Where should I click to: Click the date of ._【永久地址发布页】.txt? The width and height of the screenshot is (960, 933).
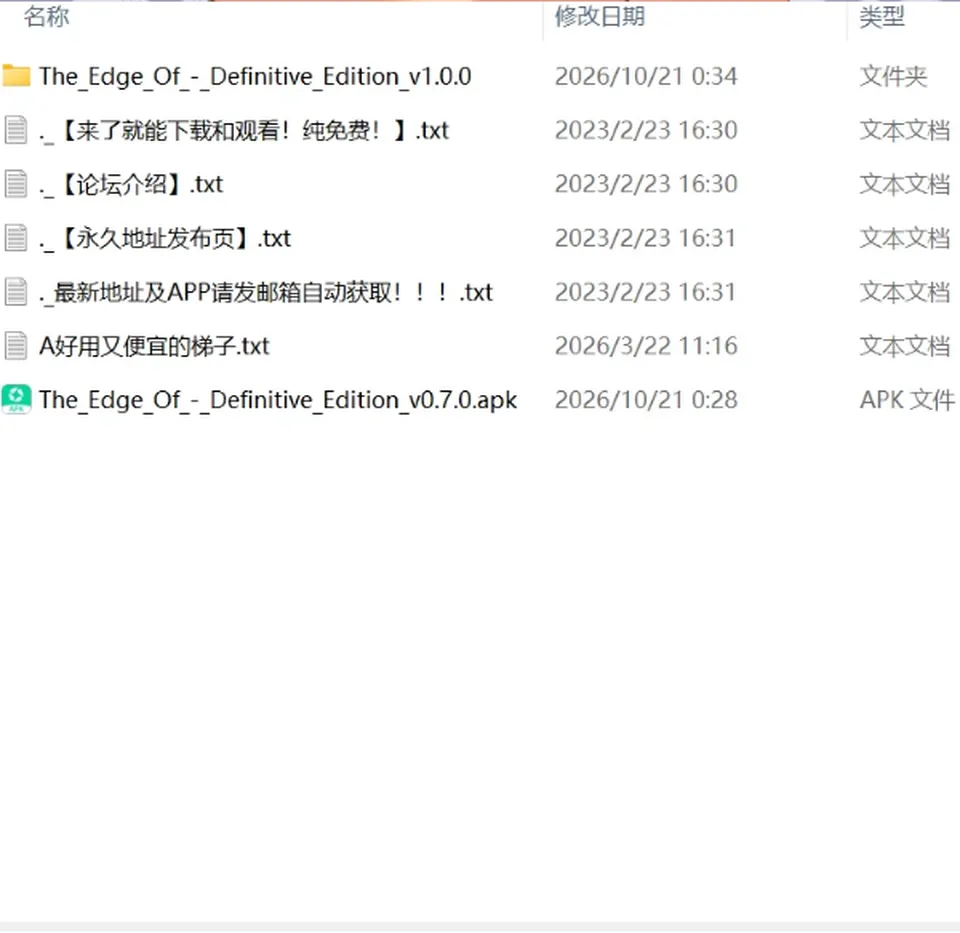click(645, 238)
